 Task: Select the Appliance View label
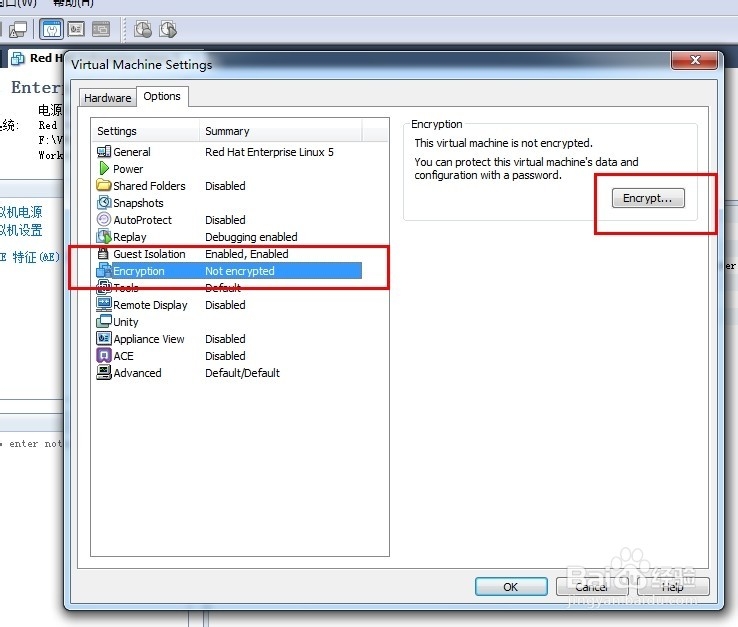pos(149,339)
